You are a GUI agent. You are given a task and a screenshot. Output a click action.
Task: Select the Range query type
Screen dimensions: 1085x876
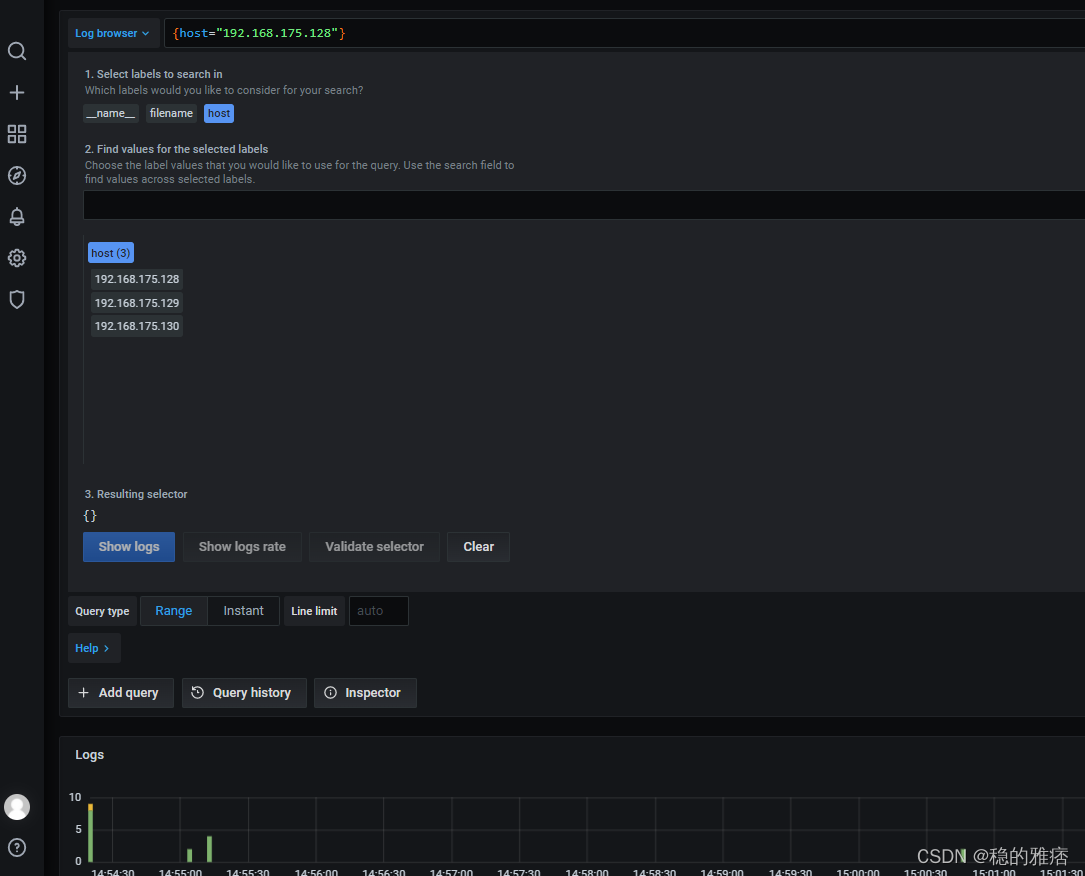click(174, 611)
